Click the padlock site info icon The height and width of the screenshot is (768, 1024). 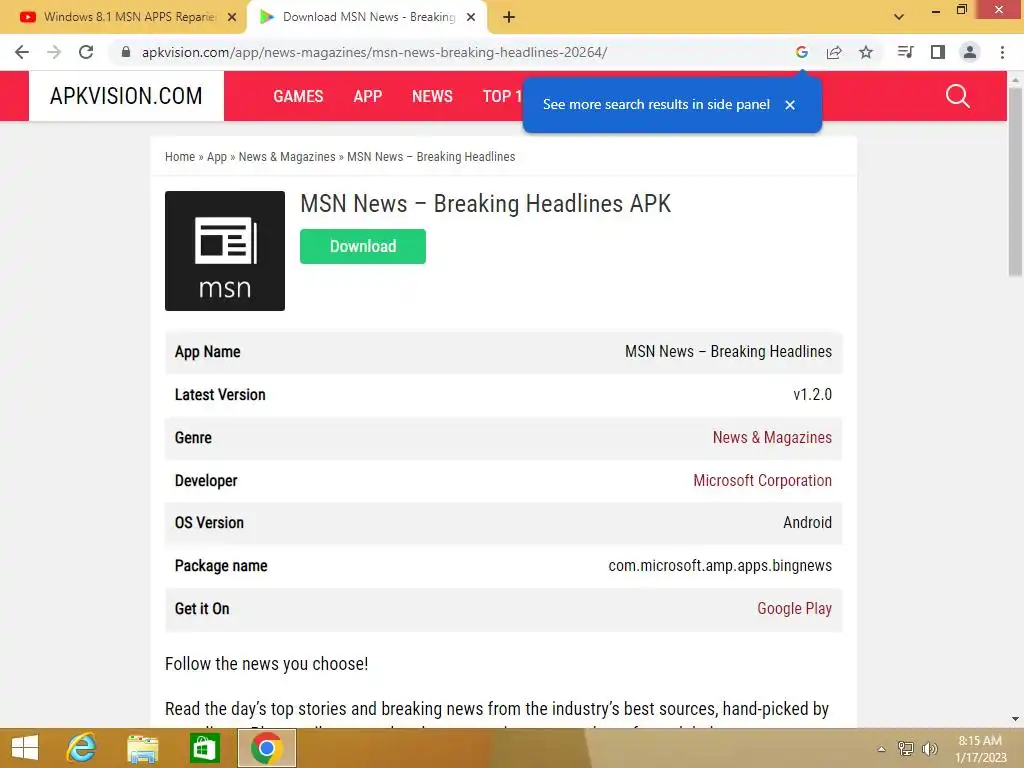(126, 52)
